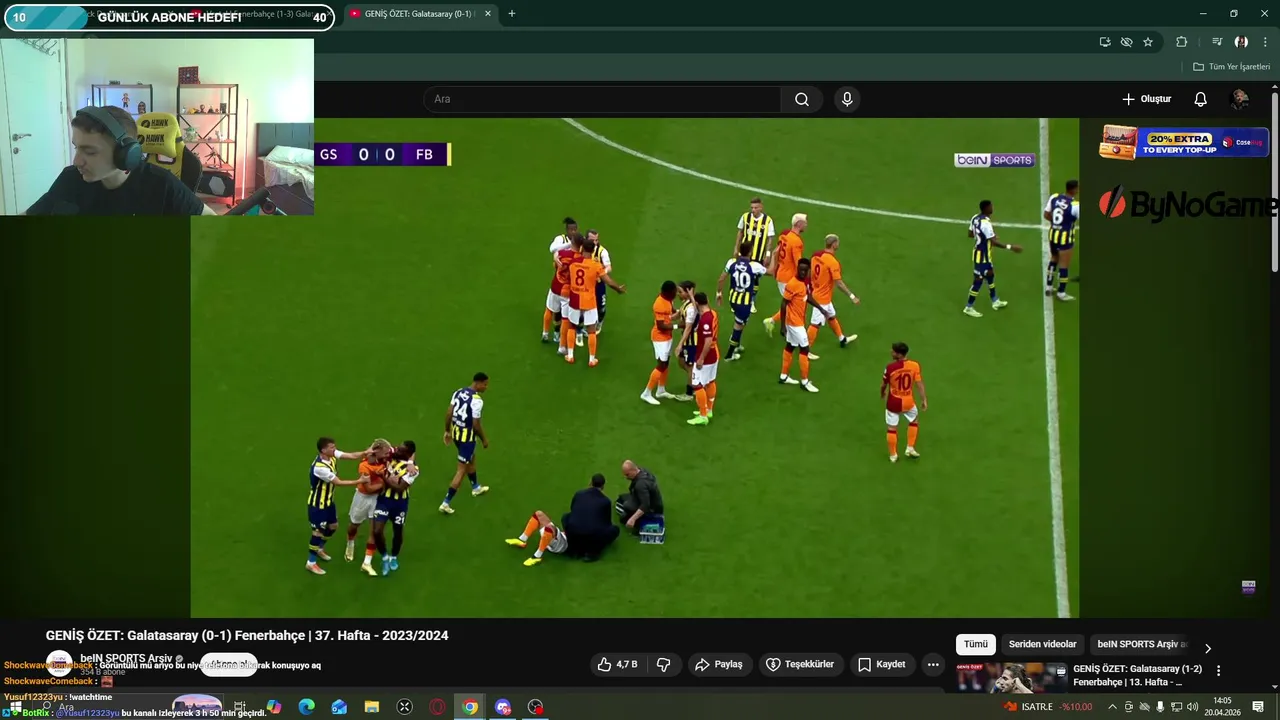Open the red Opera icon in taskbar
Image resolution: width=1280 pixels, height=720 pixels.
tap(437, 707)
